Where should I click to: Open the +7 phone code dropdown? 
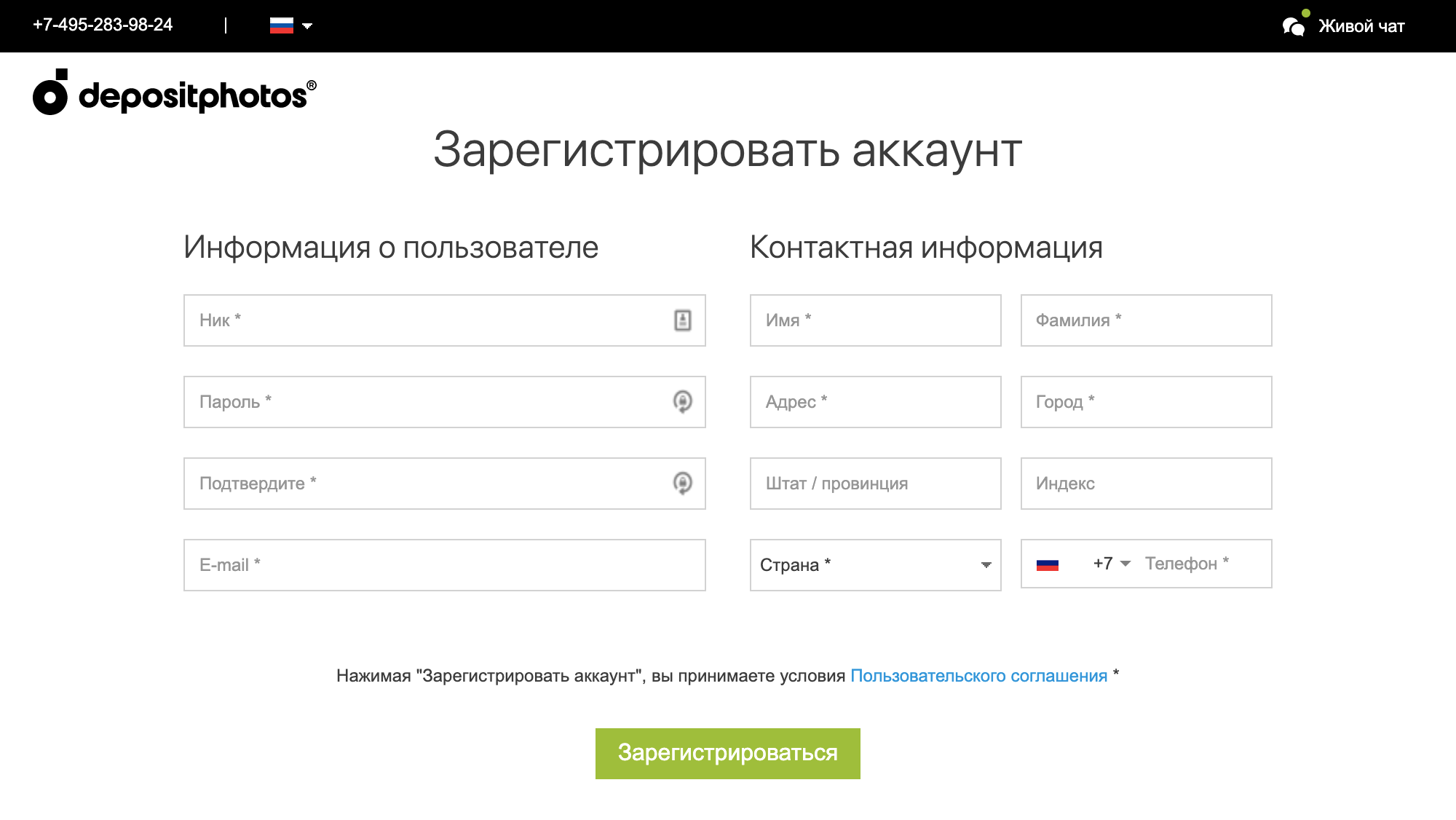(x=1112, y=564)
